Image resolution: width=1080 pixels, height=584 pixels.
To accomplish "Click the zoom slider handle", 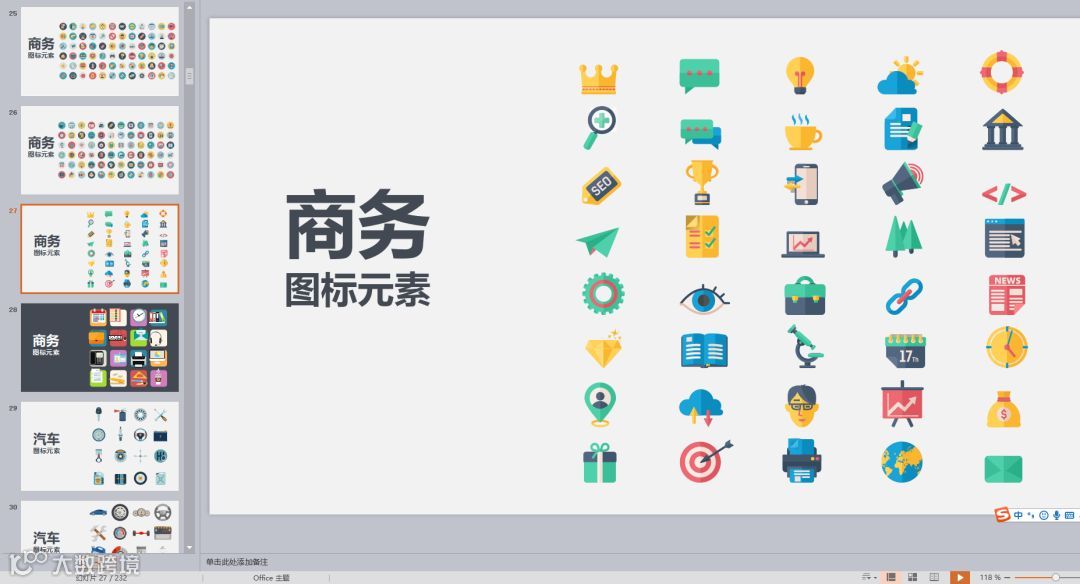I will (1055, 577).
